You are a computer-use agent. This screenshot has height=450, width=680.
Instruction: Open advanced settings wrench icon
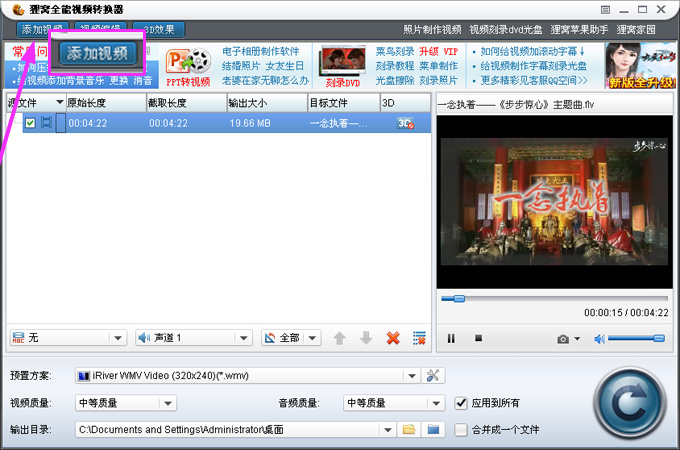[433, 375]
